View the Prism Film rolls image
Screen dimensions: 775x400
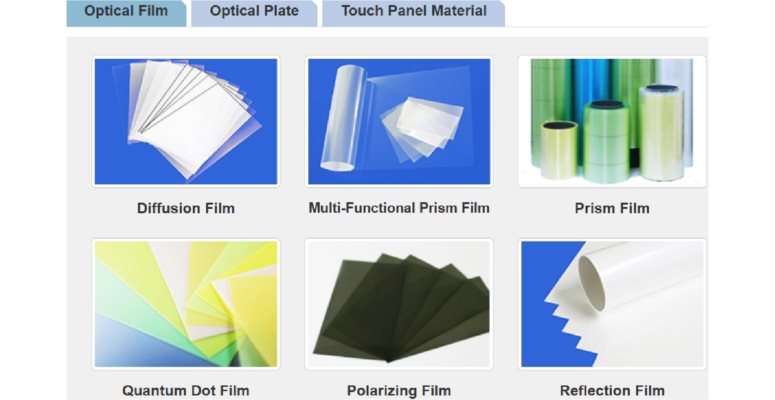point(612,122)
